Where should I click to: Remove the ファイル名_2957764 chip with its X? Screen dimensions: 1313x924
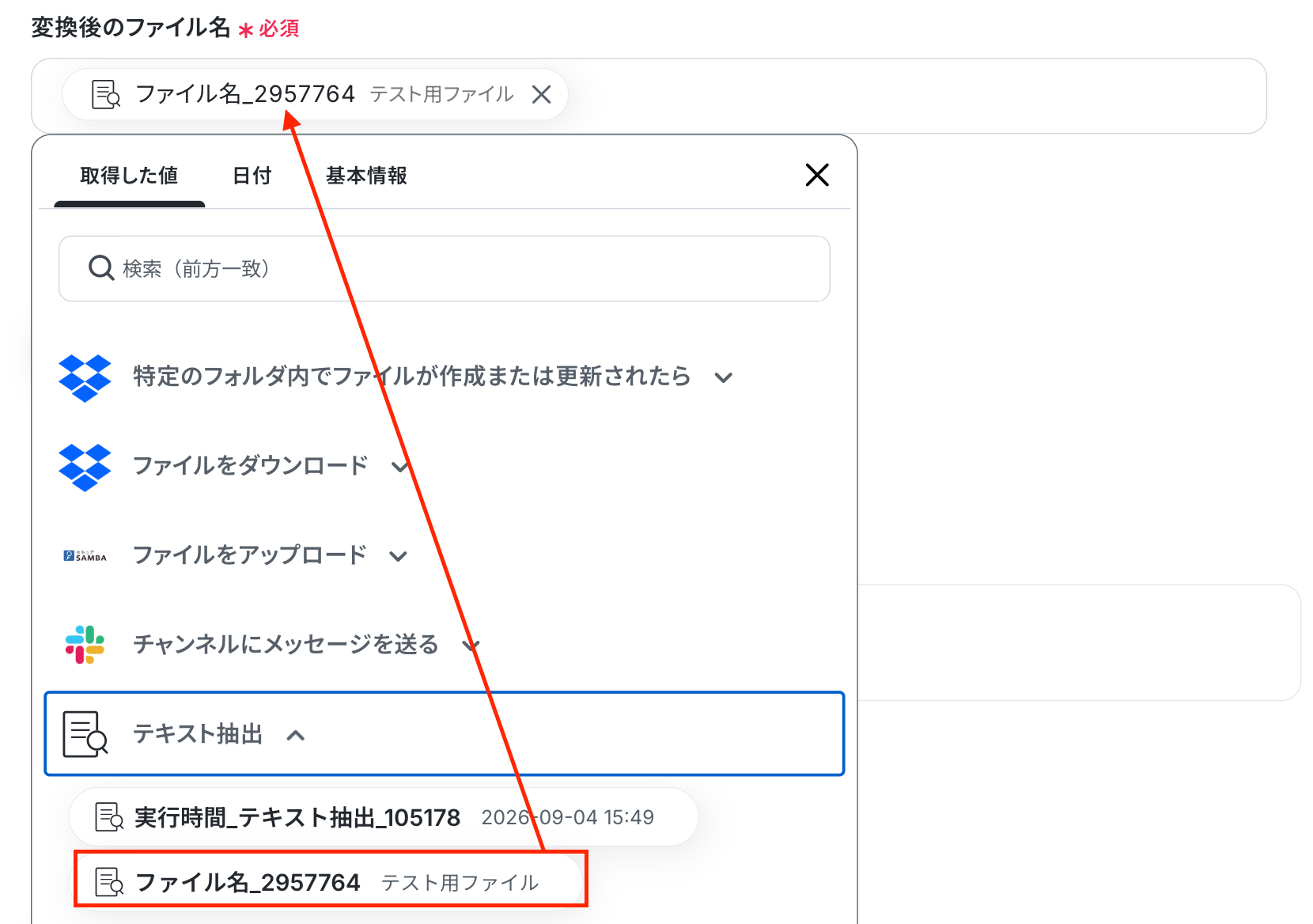(x=542, y=95)
